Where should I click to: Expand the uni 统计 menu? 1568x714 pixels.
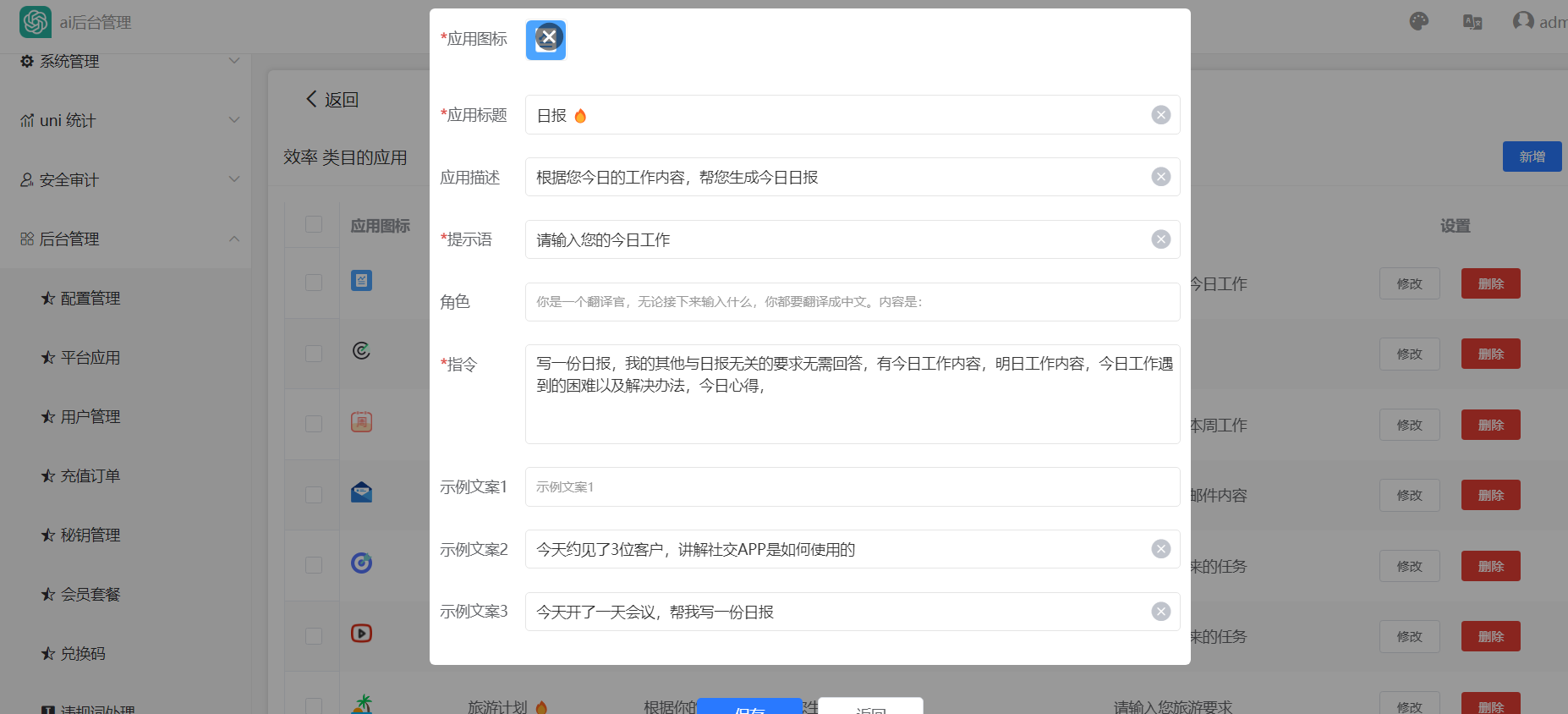125,120
